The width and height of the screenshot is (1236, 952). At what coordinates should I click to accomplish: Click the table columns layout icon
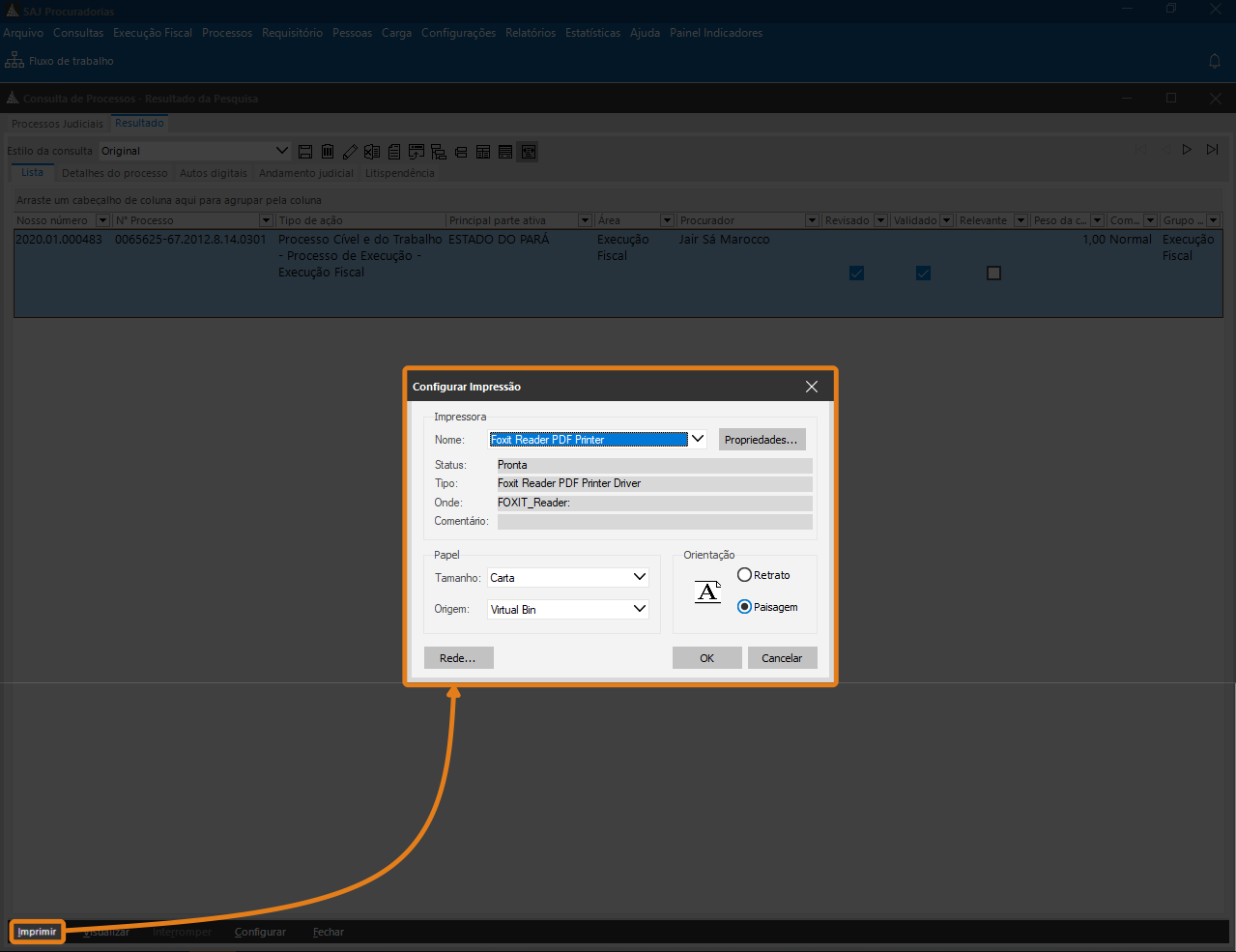483,152
